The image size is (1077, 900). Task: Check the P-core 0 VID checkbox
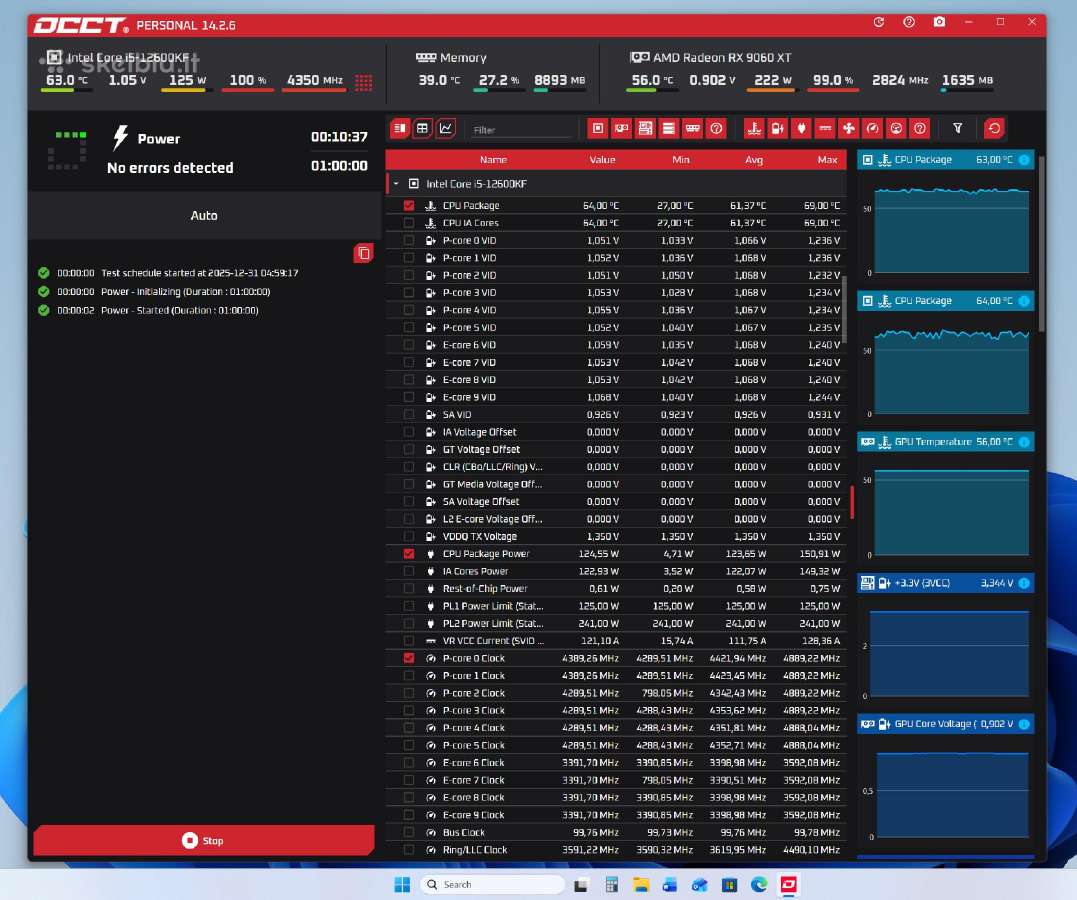[409, 240]
